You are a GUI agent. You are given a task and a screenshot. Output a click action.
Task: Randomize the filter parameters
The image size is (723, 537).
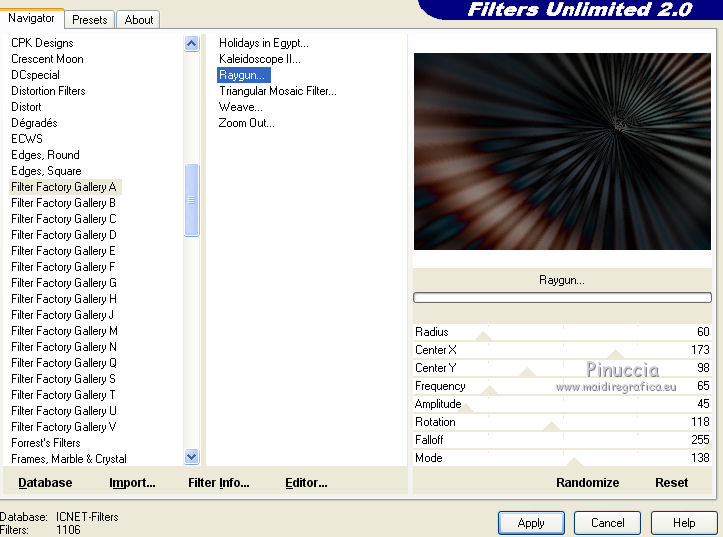[x=587, y=483]
